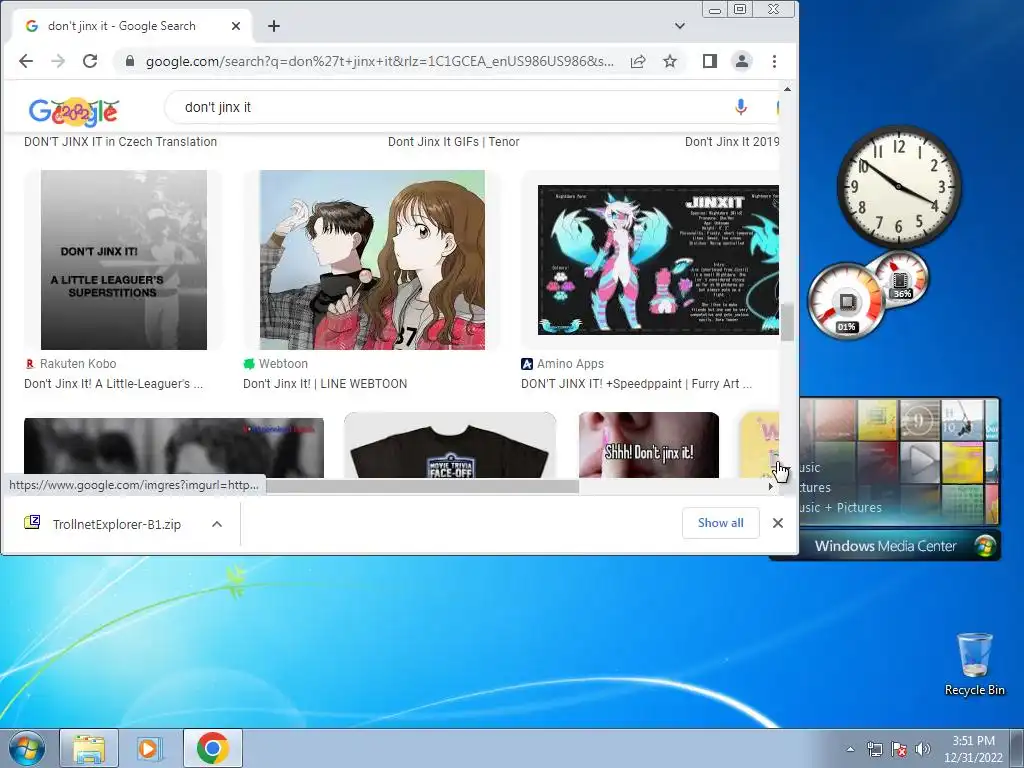
Task: Click the Amino Apps source label
Action: [x=563, y=364]
